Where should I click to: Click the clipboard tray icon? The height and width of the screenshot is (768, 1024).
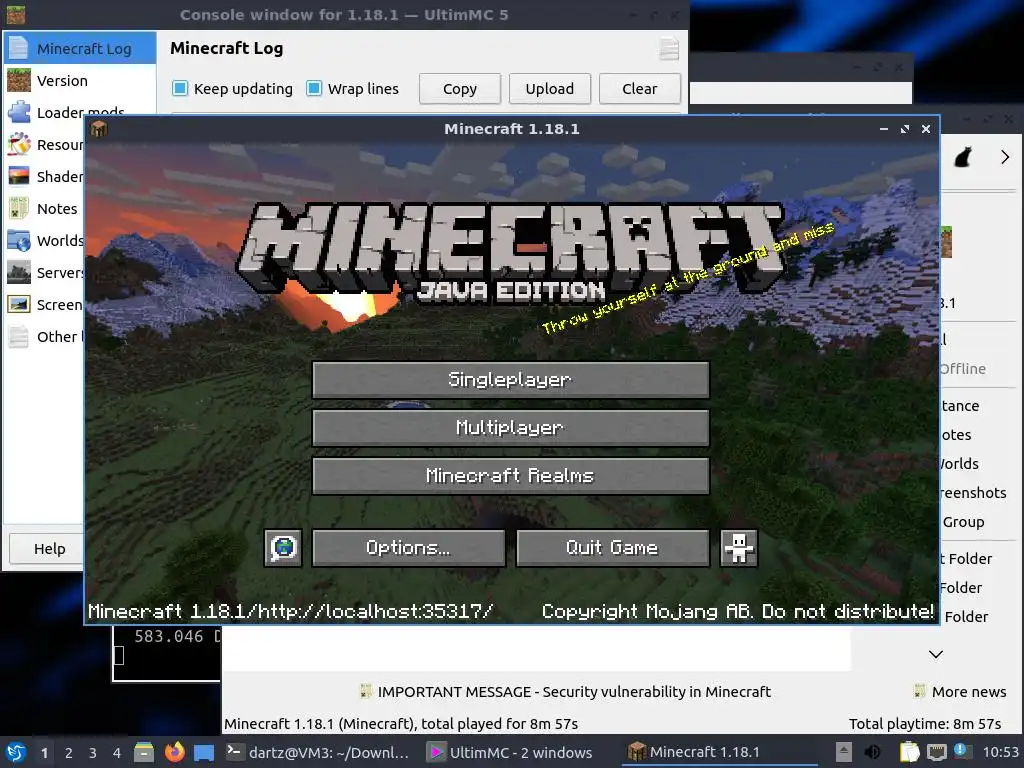[908, 752]
